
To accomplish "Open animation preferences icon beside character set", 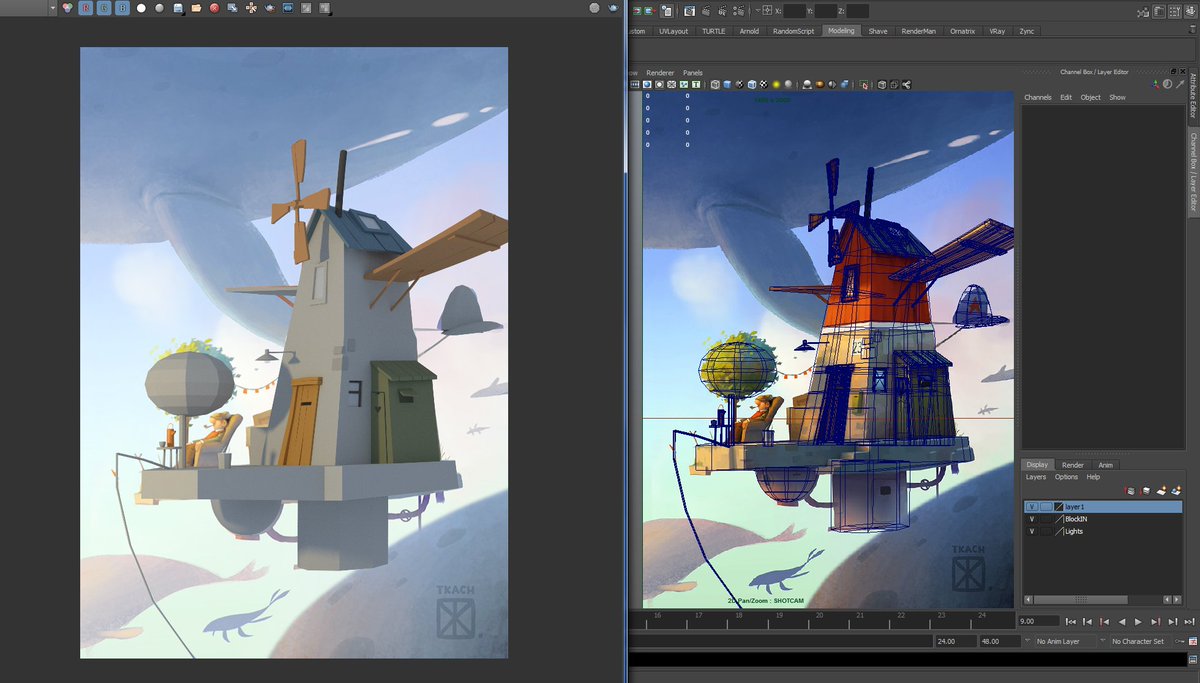I will [1193, 641].
